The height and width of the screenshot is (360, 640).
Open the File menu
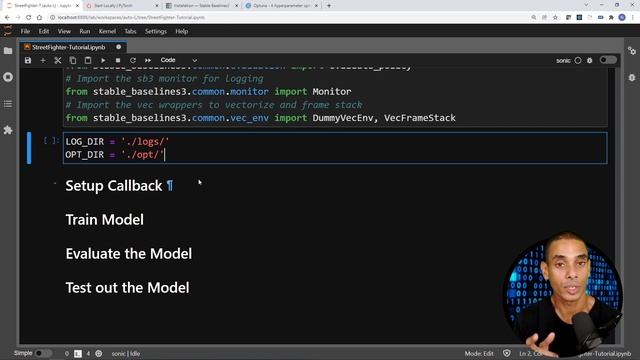click(x=25, y=31)
